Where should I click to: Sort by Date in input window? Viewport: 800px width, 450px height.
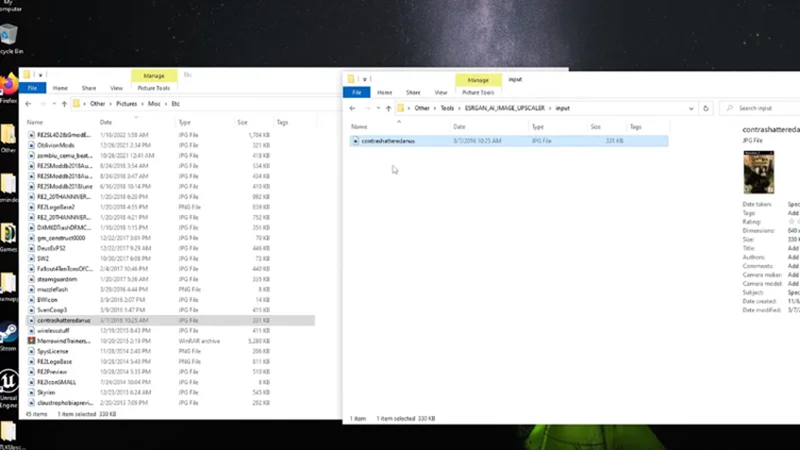click(x=459, y=127)
